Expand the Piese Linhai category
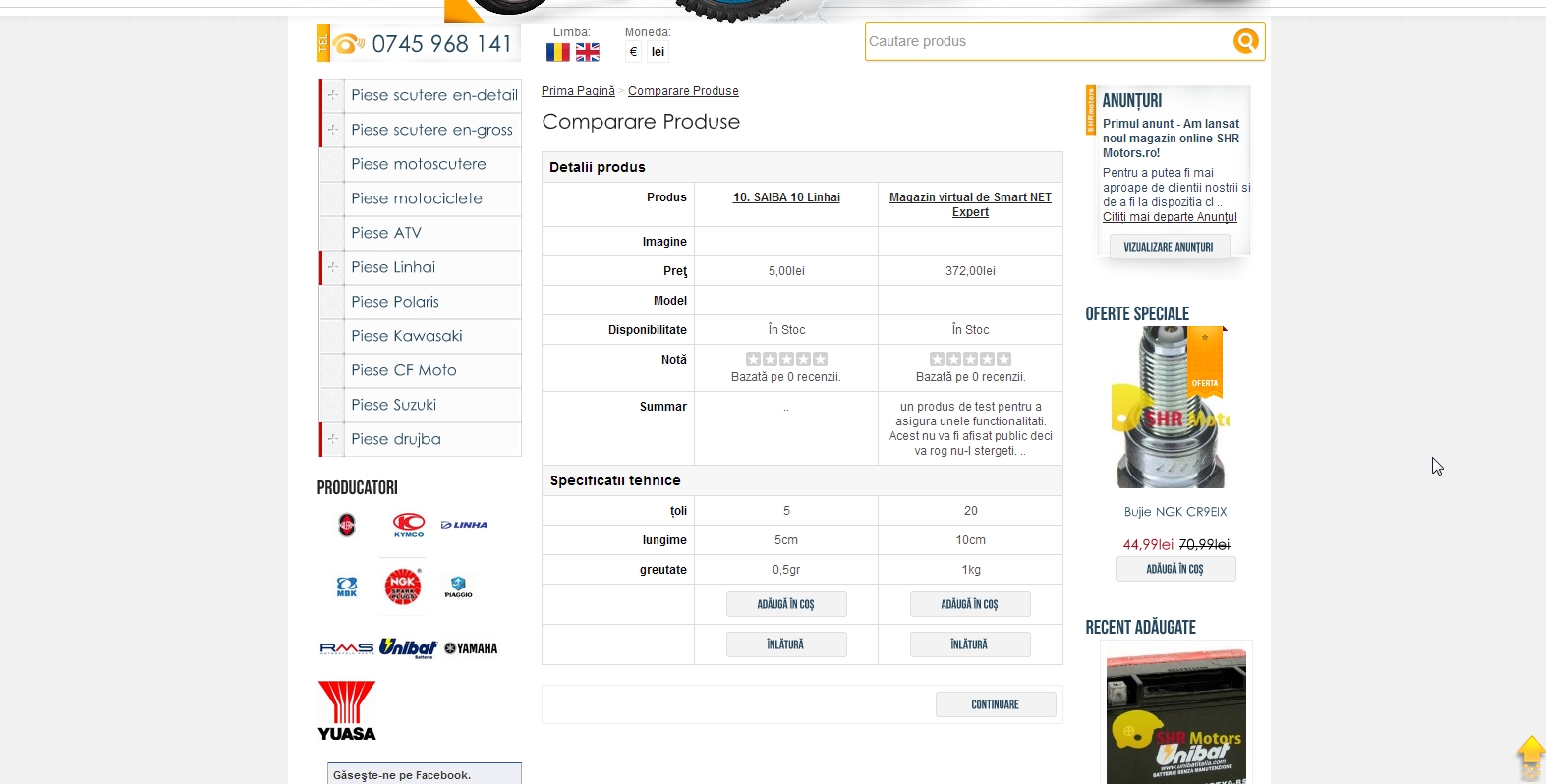This screenshot has height=784, width=1546. pyautogui.click(x=333, y=267)
